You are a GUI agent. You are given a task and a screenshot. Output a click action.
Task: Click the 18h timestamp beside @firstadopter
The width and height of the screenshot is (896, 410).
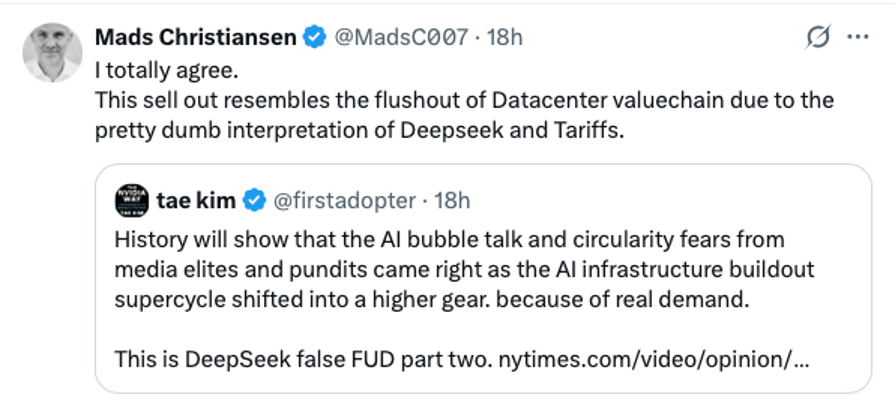[x=452, y=200]
